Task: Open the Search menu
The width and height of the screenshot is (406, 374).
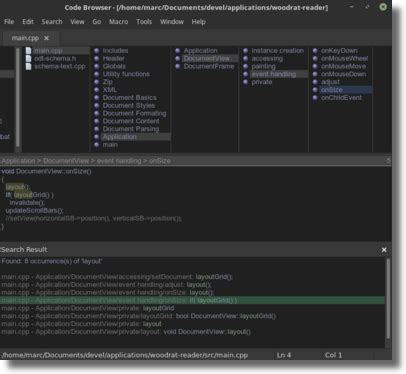Action: tap(52, 22)
